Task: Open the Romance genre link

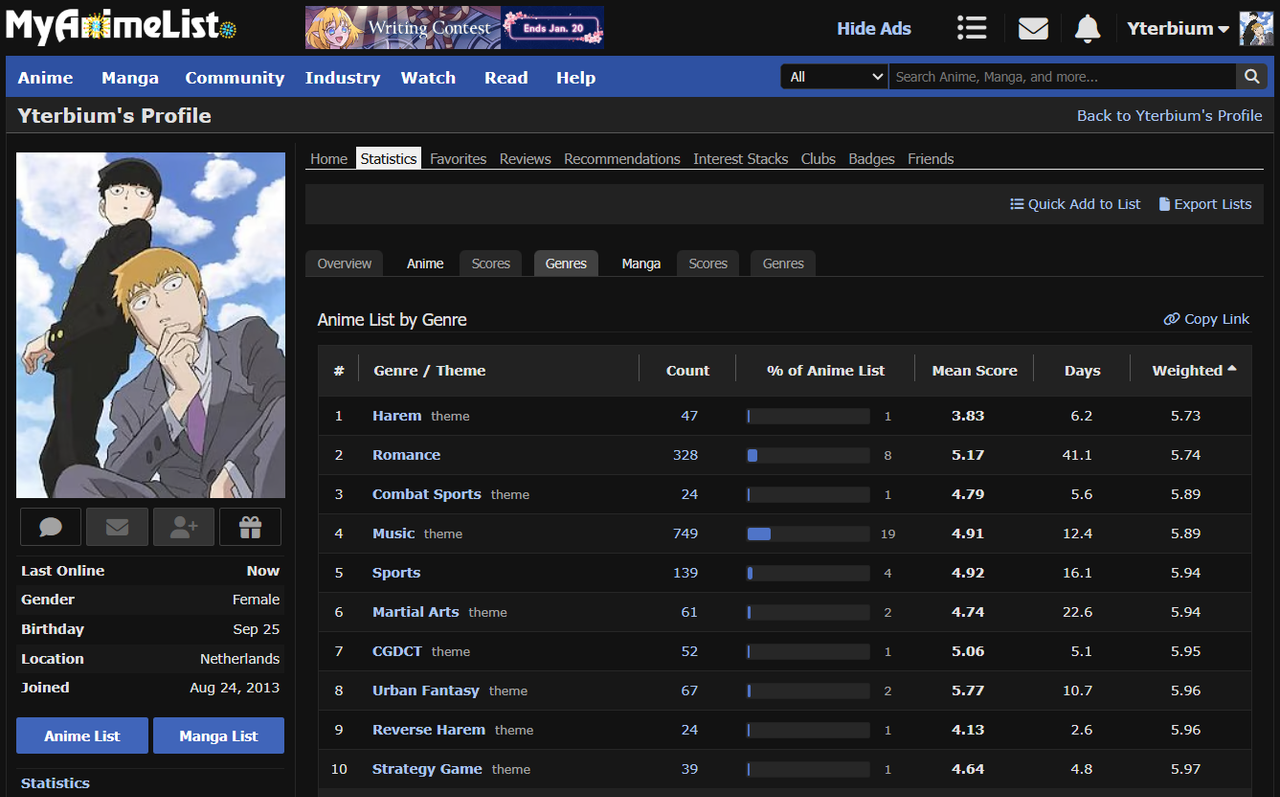Action: [x=406, y=454]
